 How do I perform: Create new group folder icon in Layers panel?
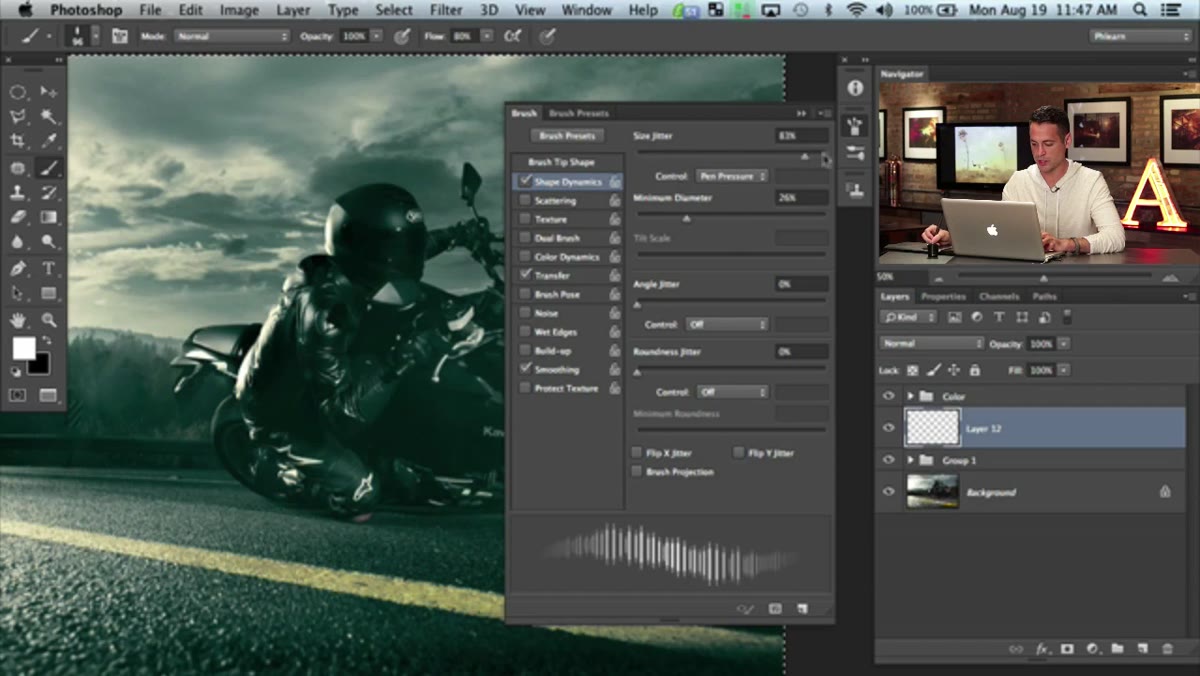(1117, 648)
